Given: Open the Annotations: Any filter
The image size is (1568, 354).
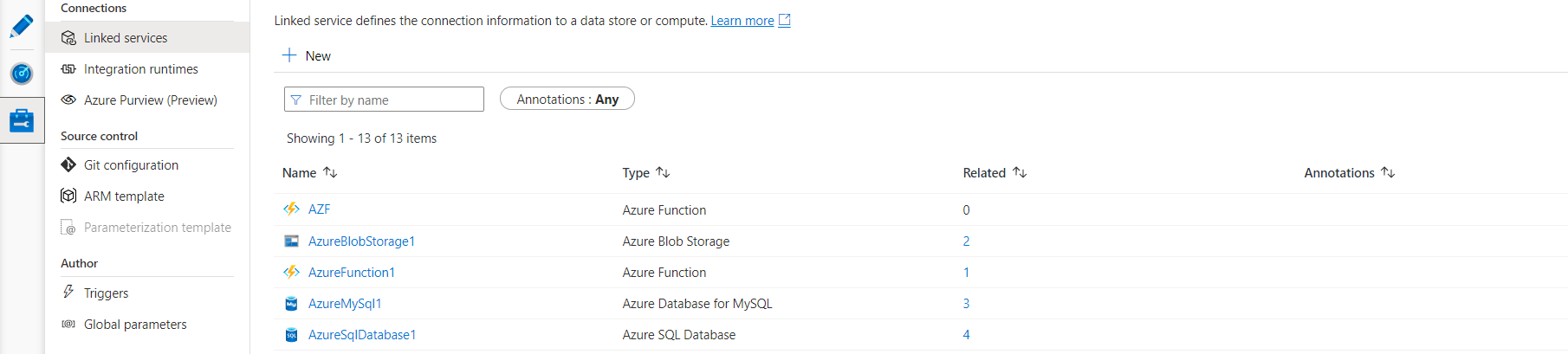Looking at the screenshot, I should [567, 100].
